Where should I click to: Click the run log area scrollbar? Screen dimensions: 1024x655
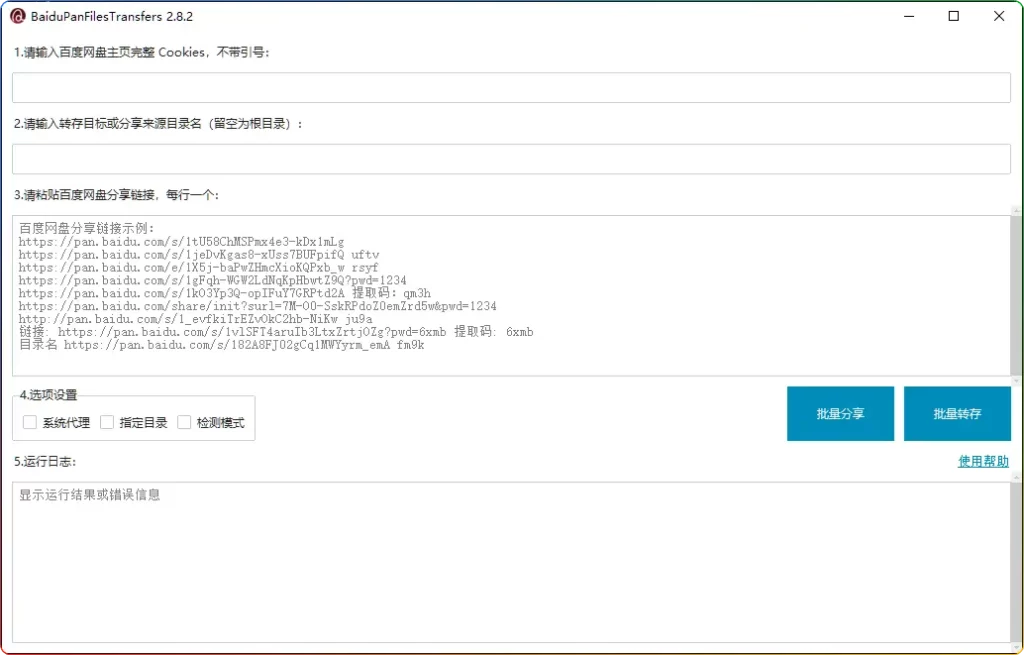1016,563
